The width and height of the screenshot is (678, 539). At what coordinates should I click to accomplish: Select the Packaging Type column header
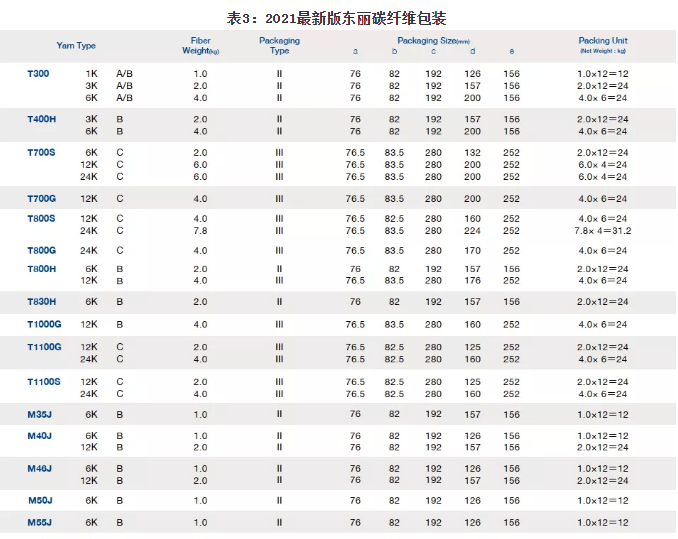pos(279,45)
